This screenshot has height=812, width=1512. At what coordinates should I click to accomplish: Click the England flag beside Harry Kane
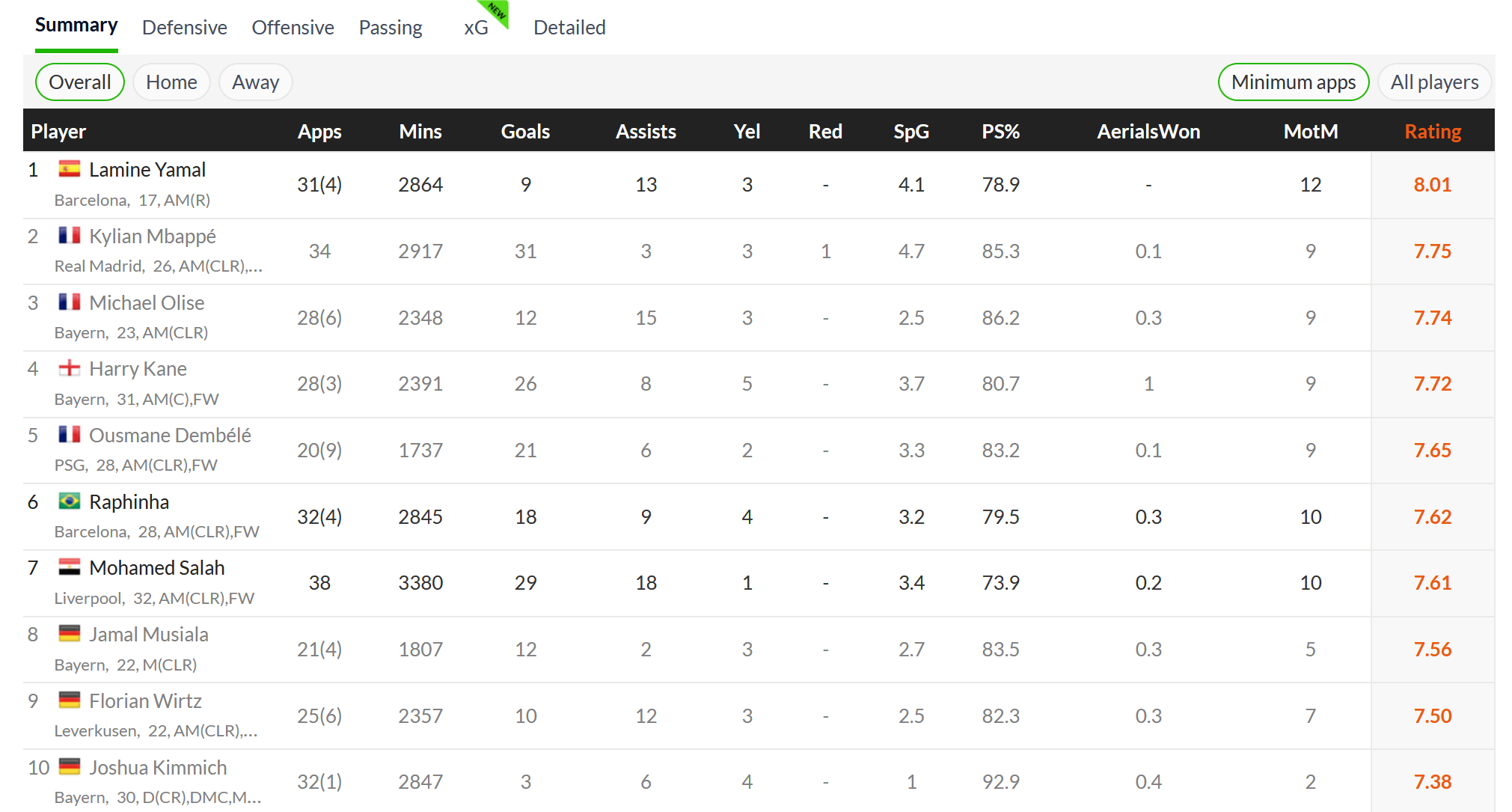click(70, 368)
